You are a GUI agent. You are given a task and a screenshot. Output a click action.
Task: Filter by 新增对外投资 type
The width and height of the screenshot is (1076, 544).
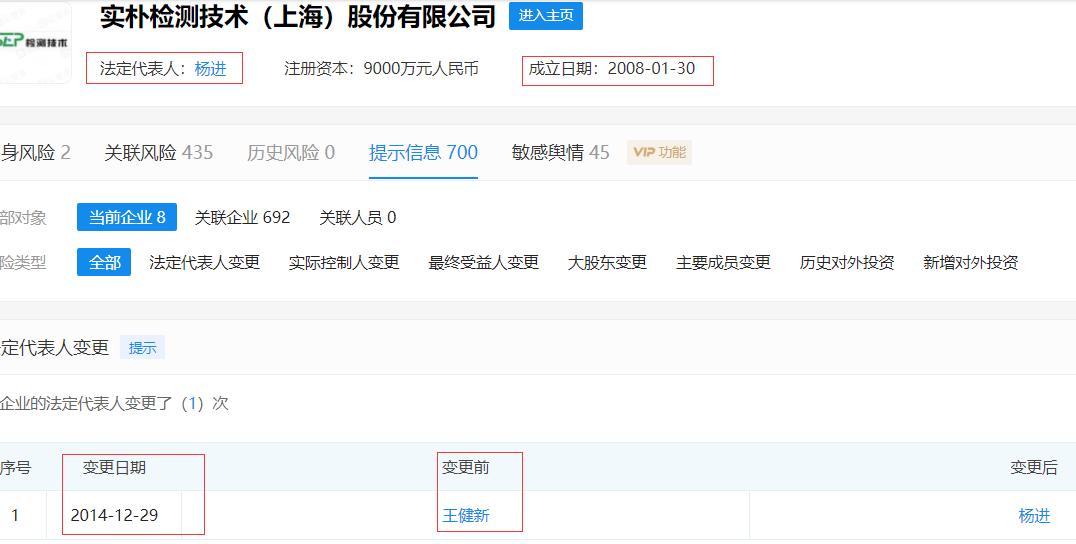(x=970, y=262)
